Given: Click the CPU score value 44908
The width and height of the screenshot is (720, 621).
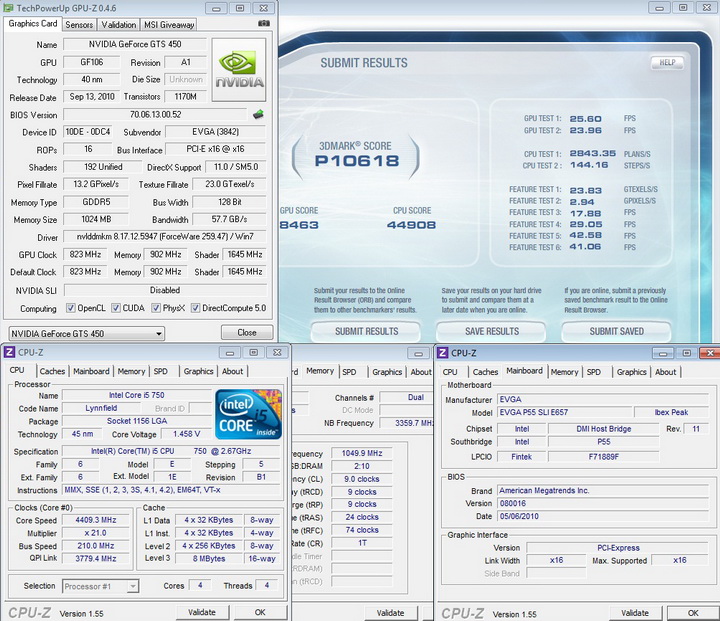Looking at the screenshot, I should point(411,225).
